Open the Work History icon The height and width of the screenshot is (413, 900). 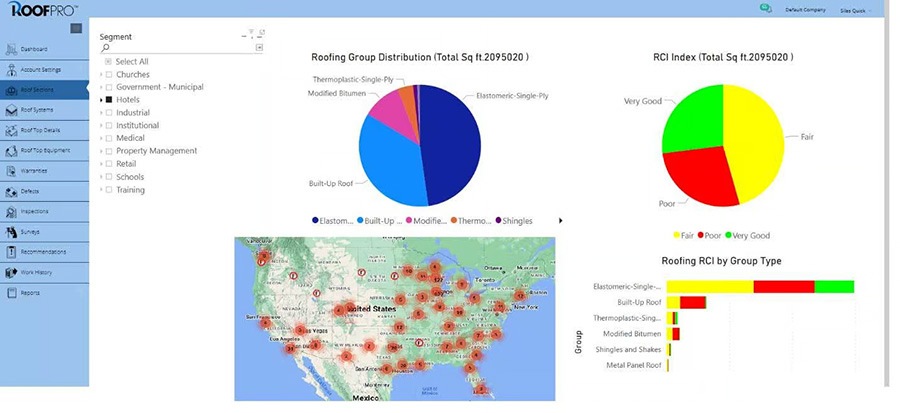(x=11, y=272)
